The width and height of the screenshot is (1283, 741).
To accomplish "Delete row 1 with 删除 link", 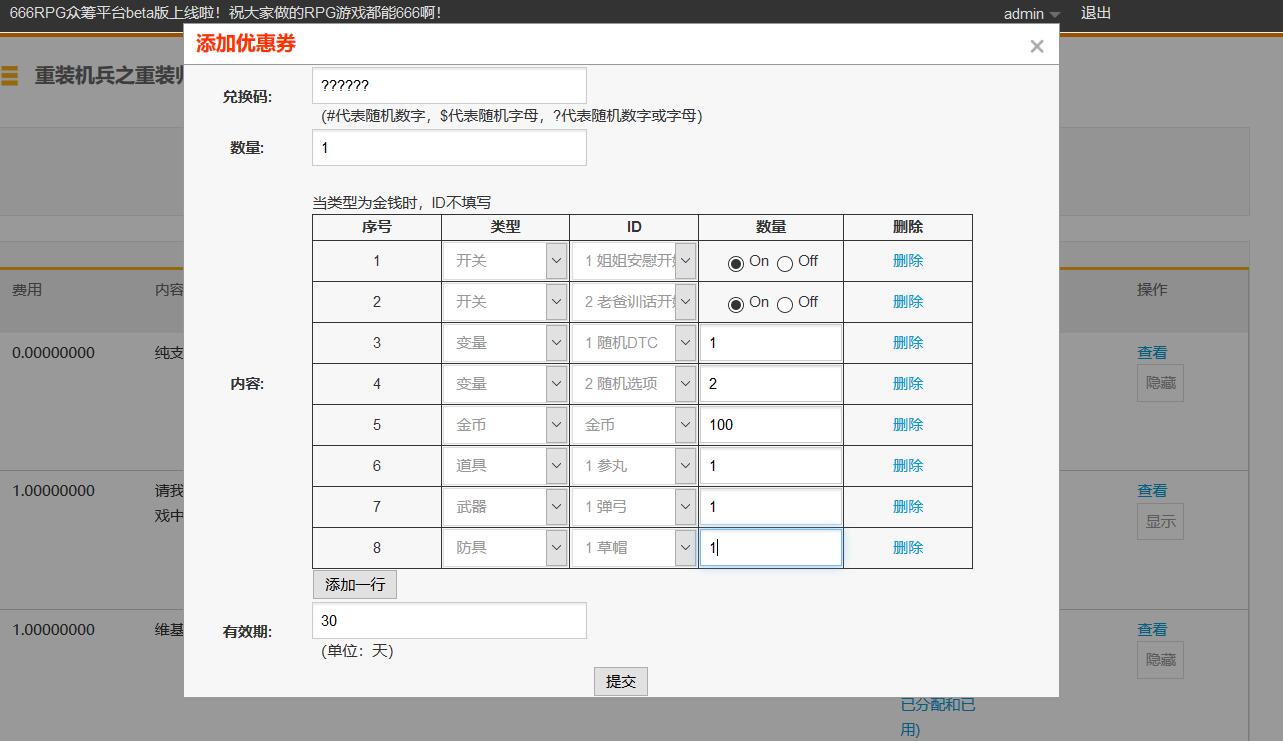I will (908, 261).
